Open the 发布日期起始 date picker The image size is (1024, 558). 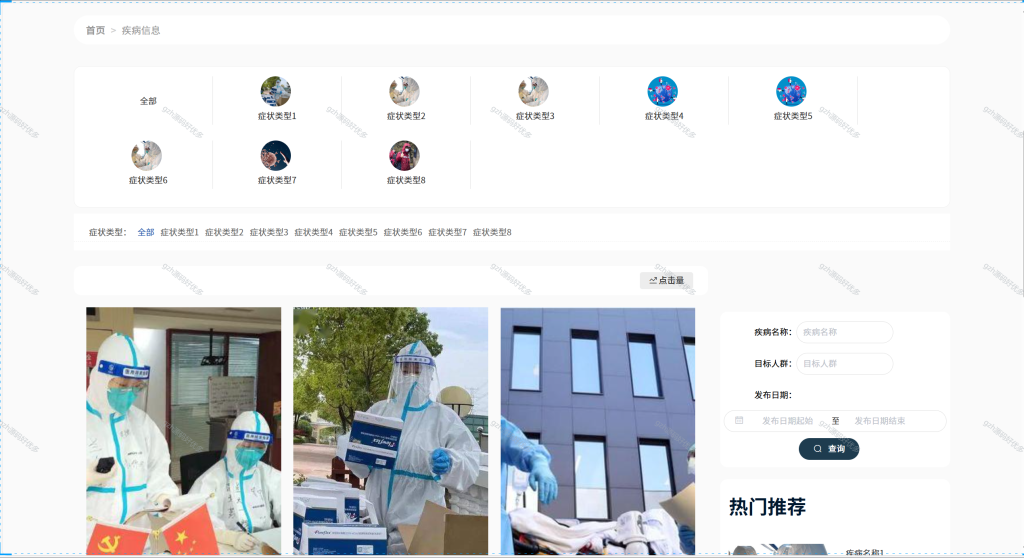point(787,421)
